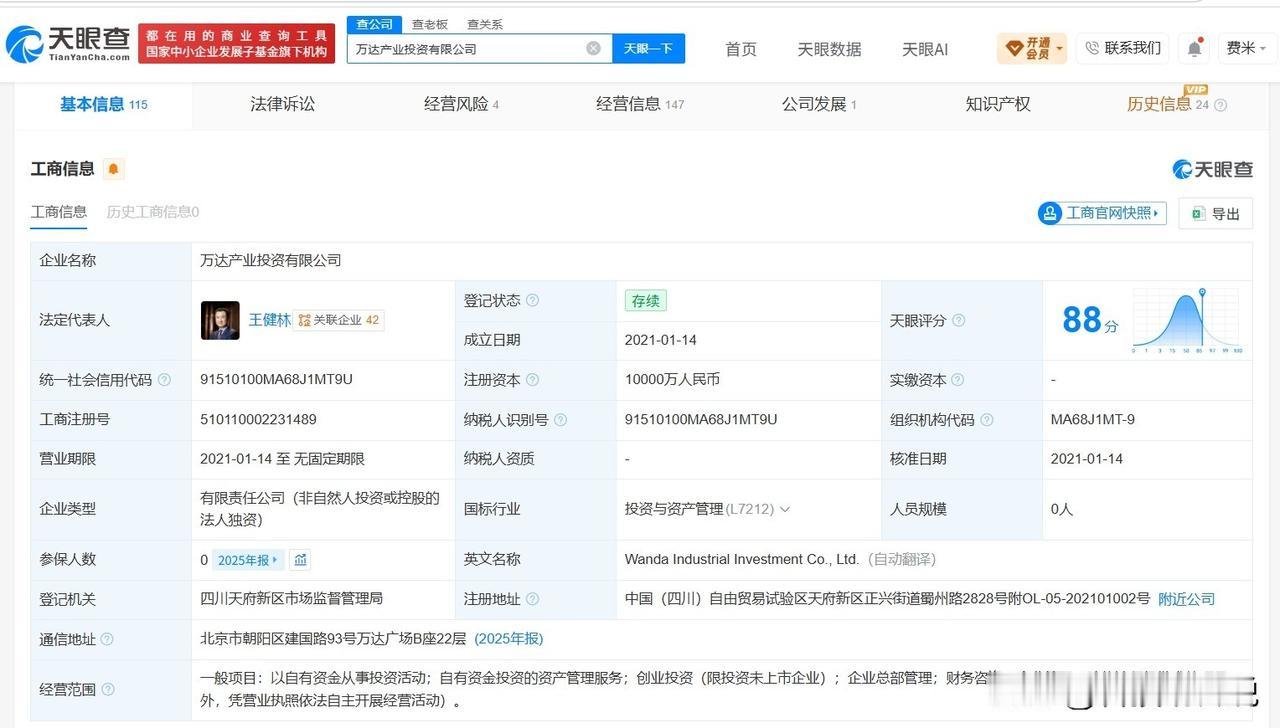Expand the 国标行业 L7212 dropdown chevron

(785, 509)
